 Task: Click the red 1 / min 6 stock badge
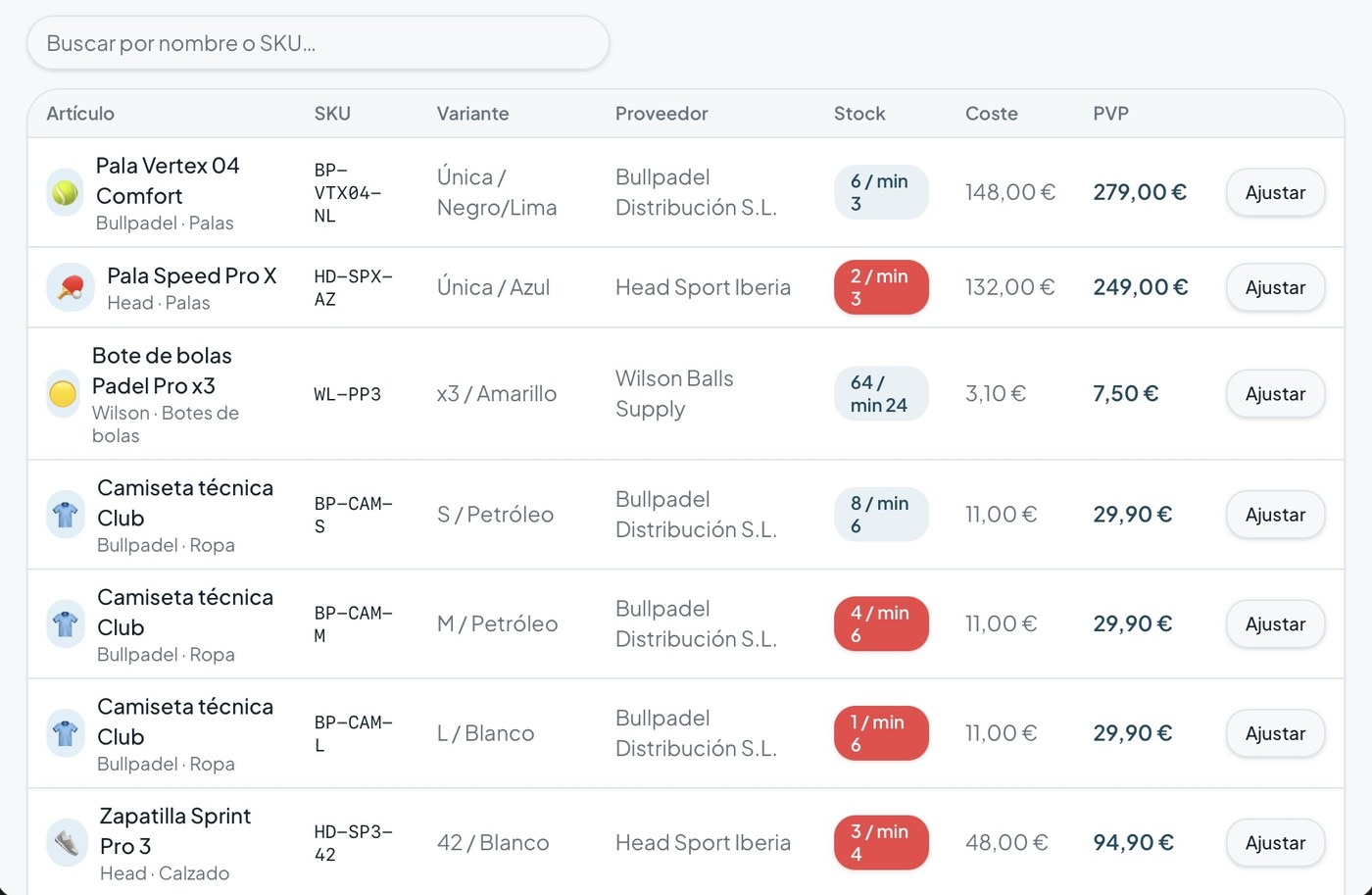click(881, 734)
